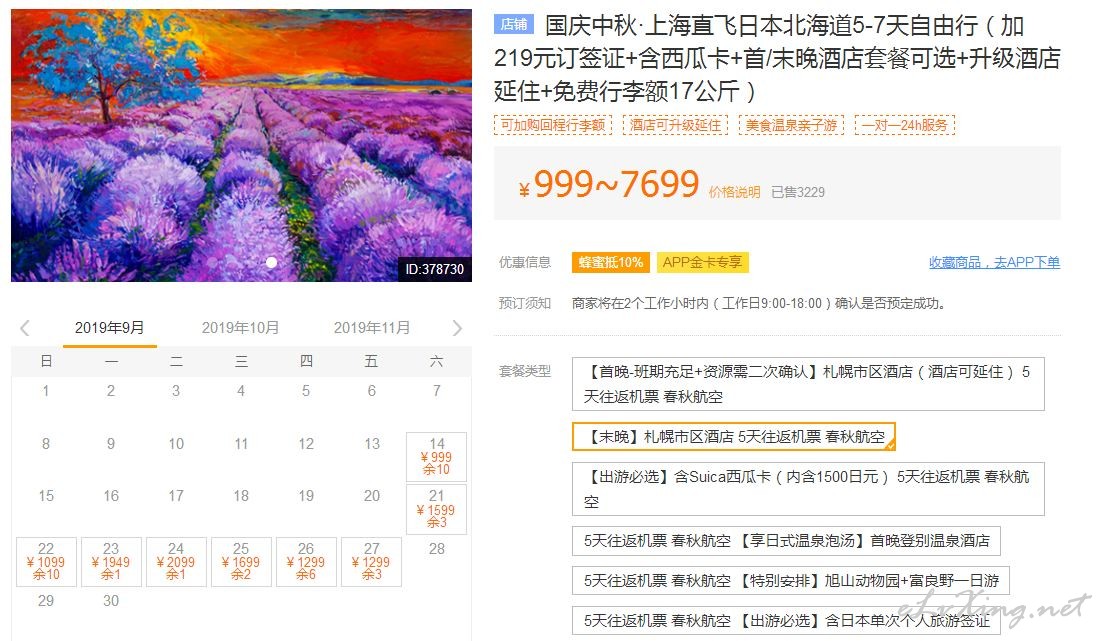1102x641 pixels.
Task: Click the 店铺 store badge
Action: point(514,25)
